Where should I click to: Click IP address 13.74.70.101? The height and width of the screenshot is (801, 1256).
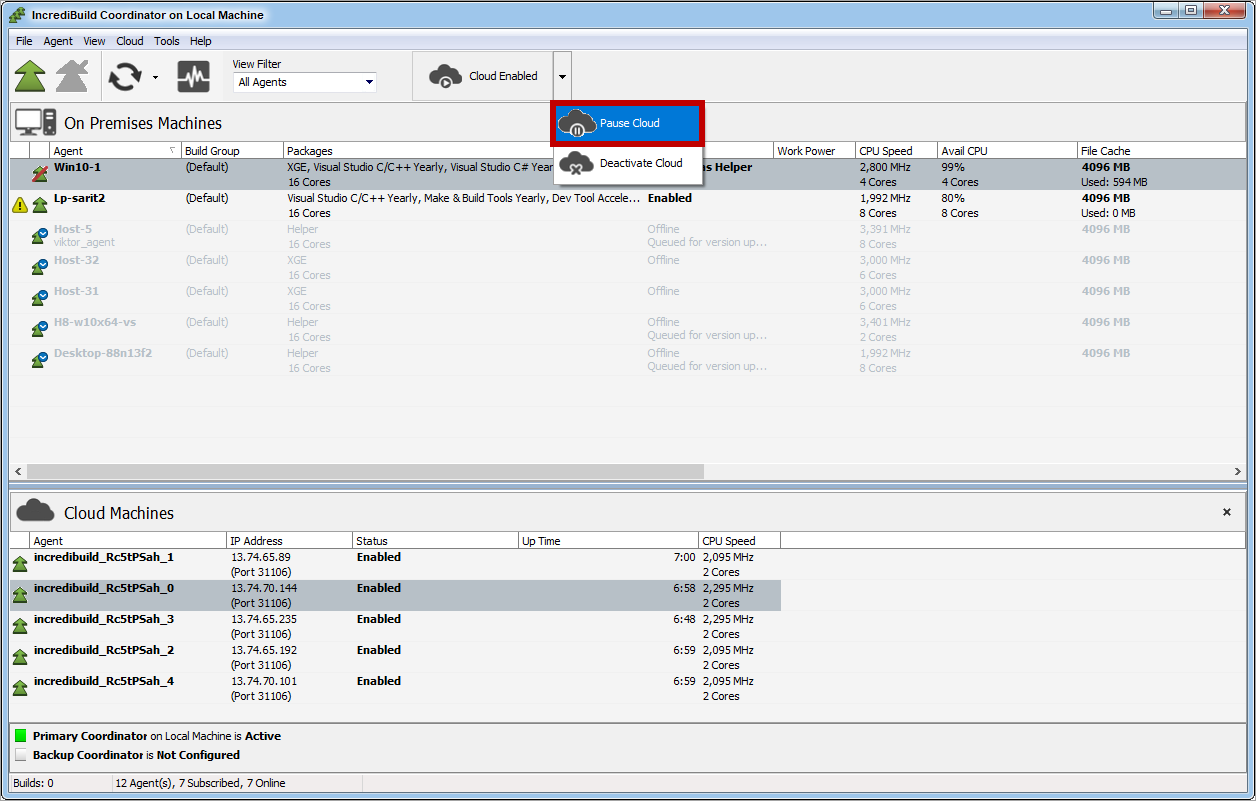pos(264,681)
